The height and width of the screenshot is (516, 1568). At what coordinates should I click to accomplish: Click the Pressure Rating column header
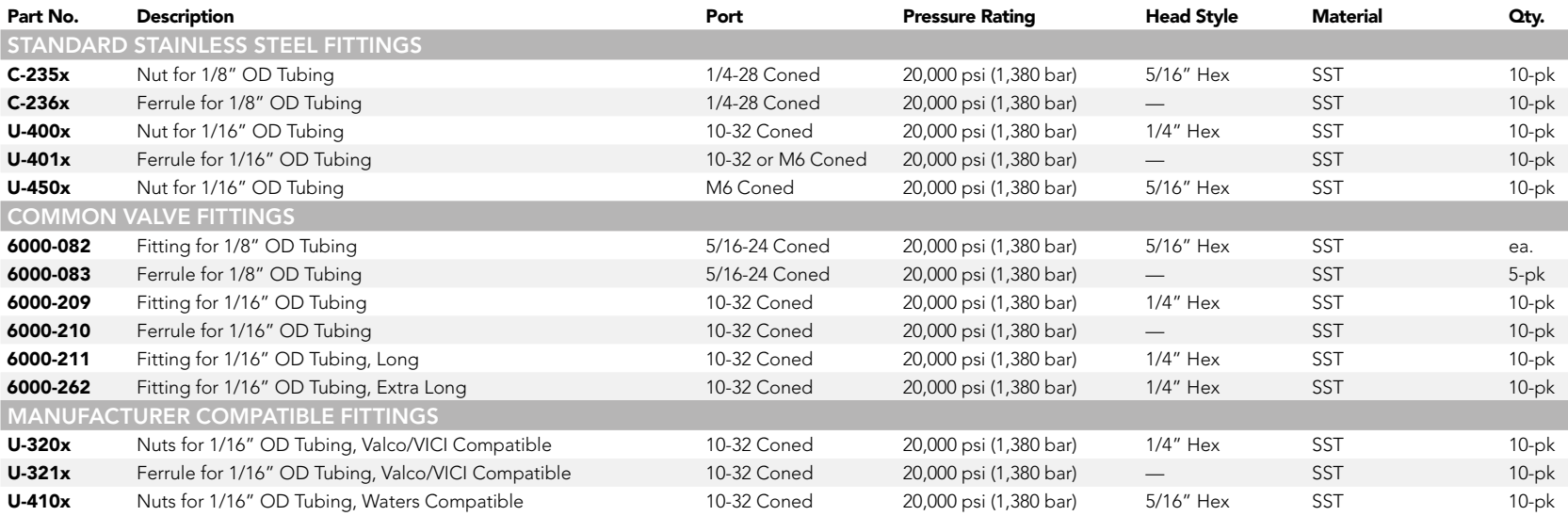pos(968,17)
